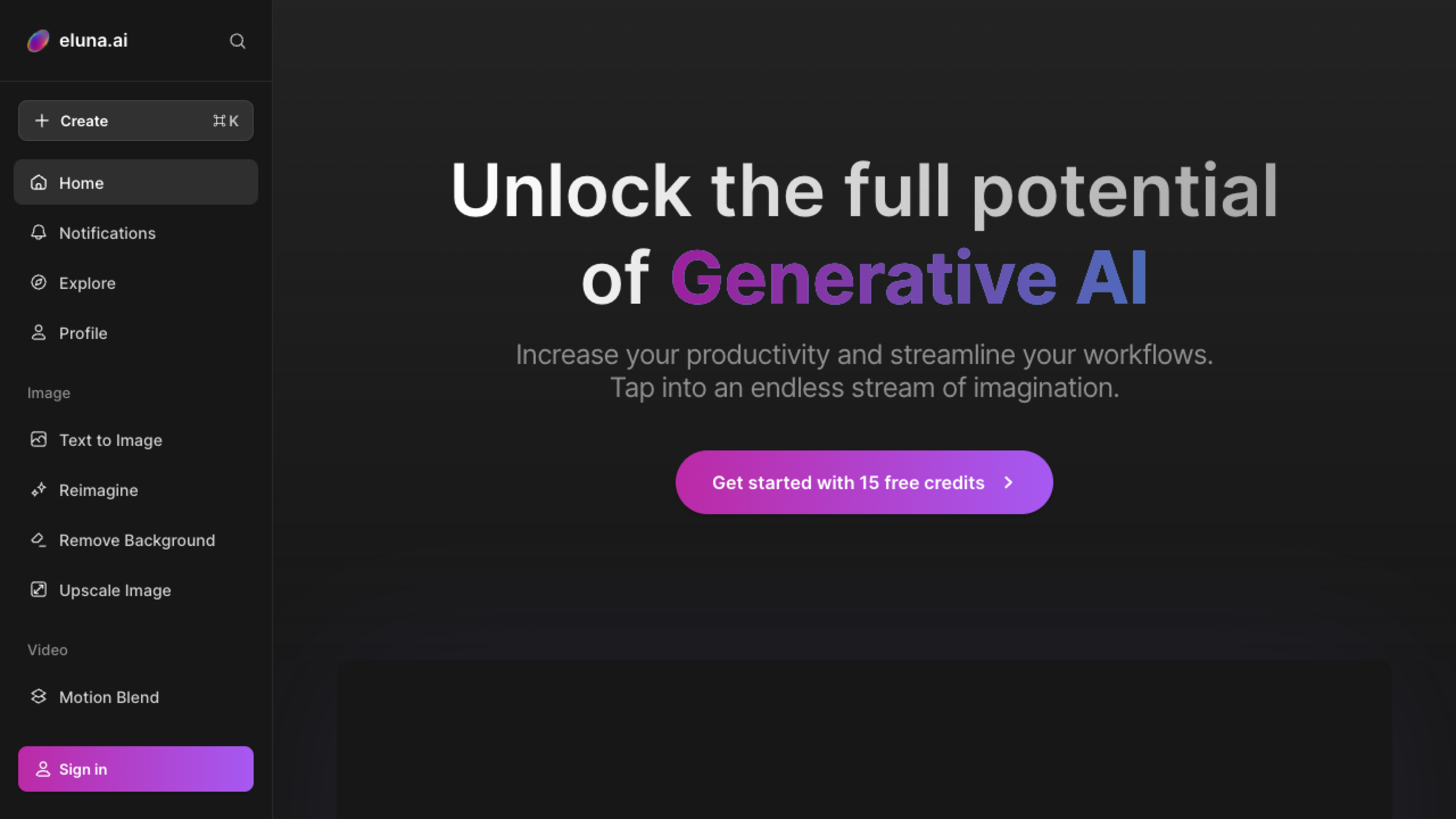Click the Text to Image icon
This screenshot has width=1456, height=819.
pyautogui.click(x=38, y=439)
